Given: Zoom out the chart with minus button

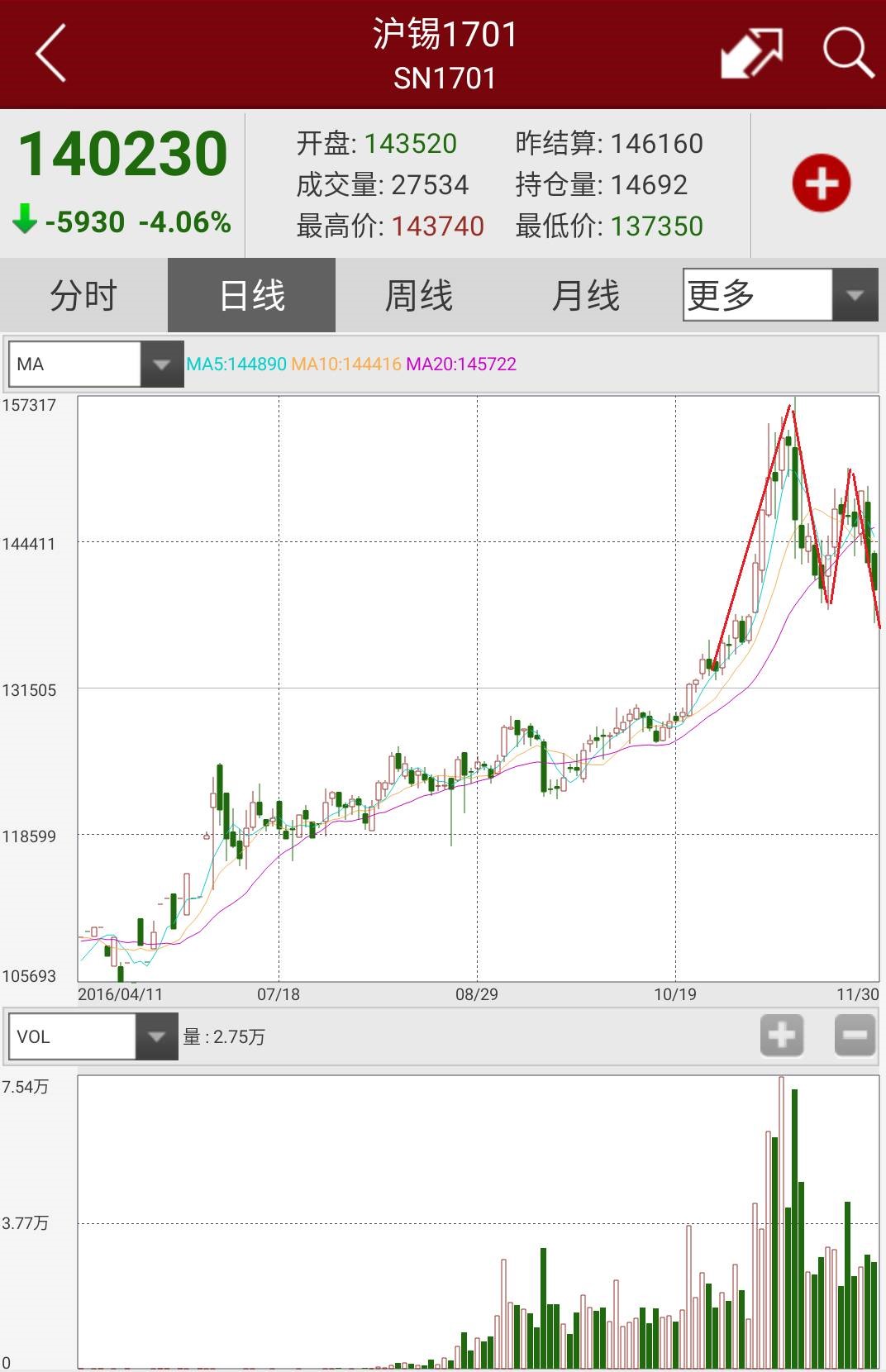Looking at the screenshot, I should pyautogui.click(x=855, y=1036).
